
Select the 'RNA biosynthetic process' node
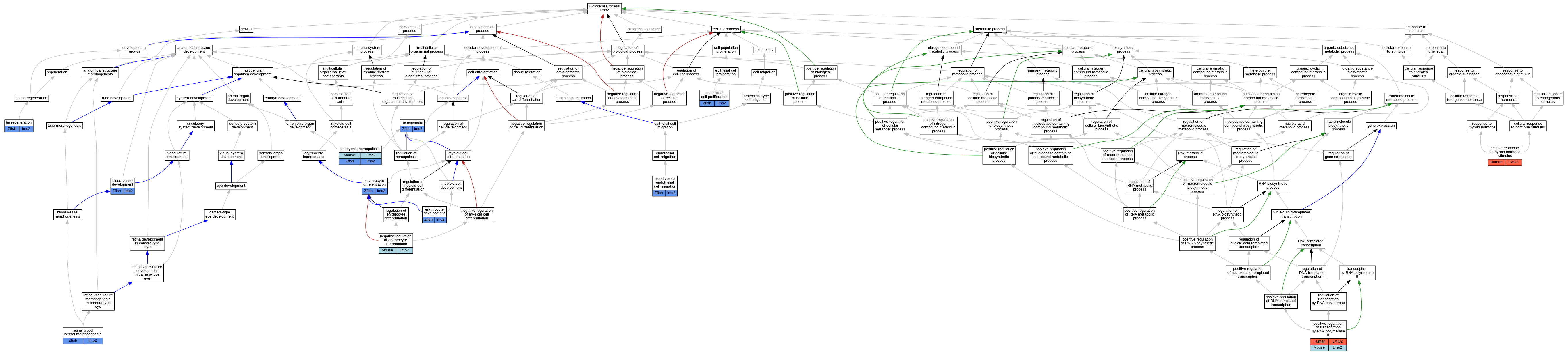pos(1273,186)
